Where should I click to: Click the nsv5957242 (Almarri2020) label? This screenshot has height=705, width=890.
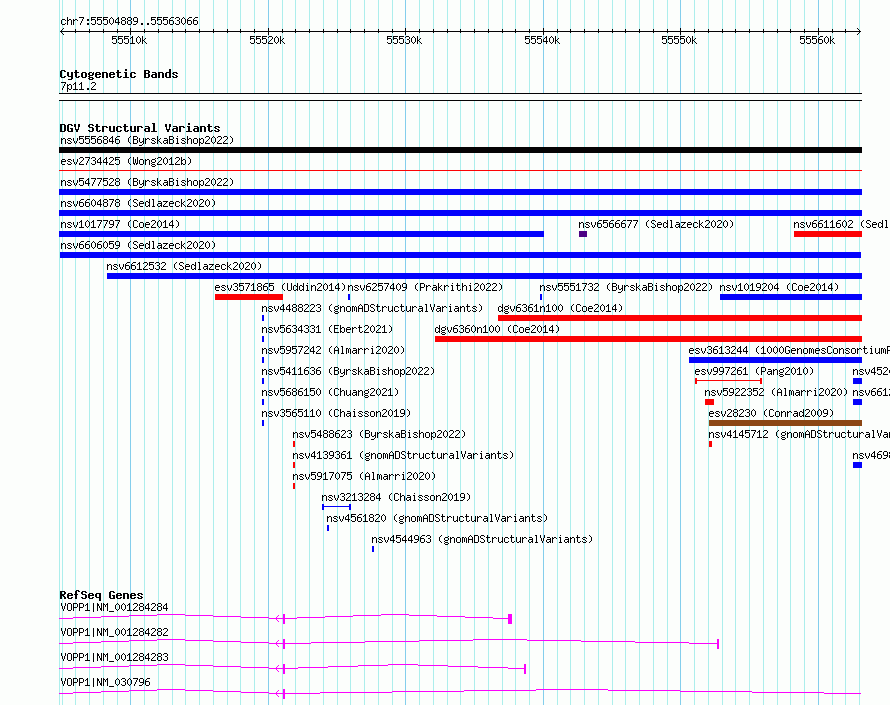coord(333,350)
